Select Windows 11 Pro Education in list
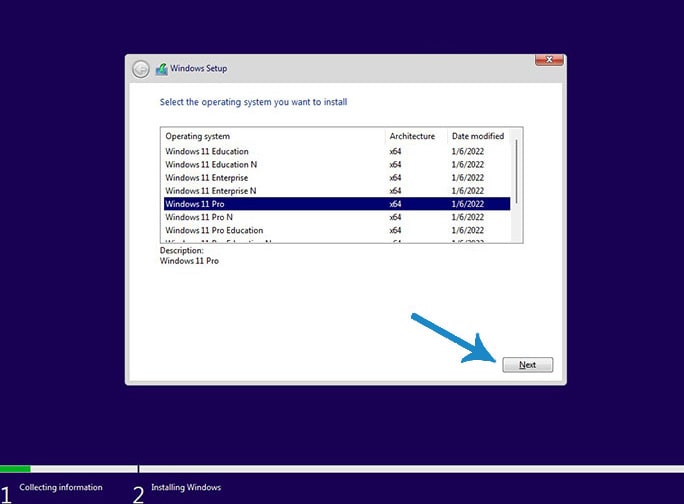Screen dimensions: 684x504 [214, 230]
